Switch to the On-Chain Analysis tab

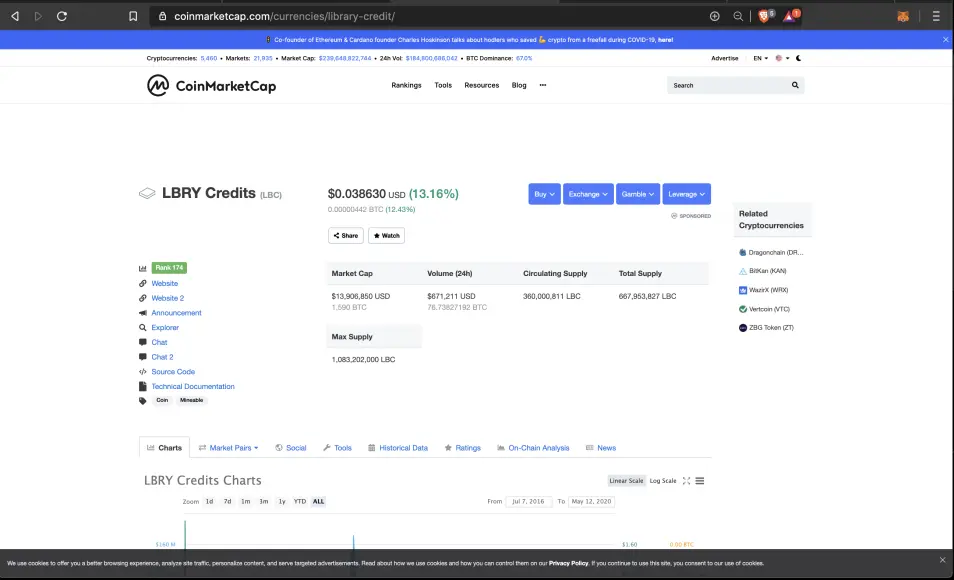click(x=534, y=448)
